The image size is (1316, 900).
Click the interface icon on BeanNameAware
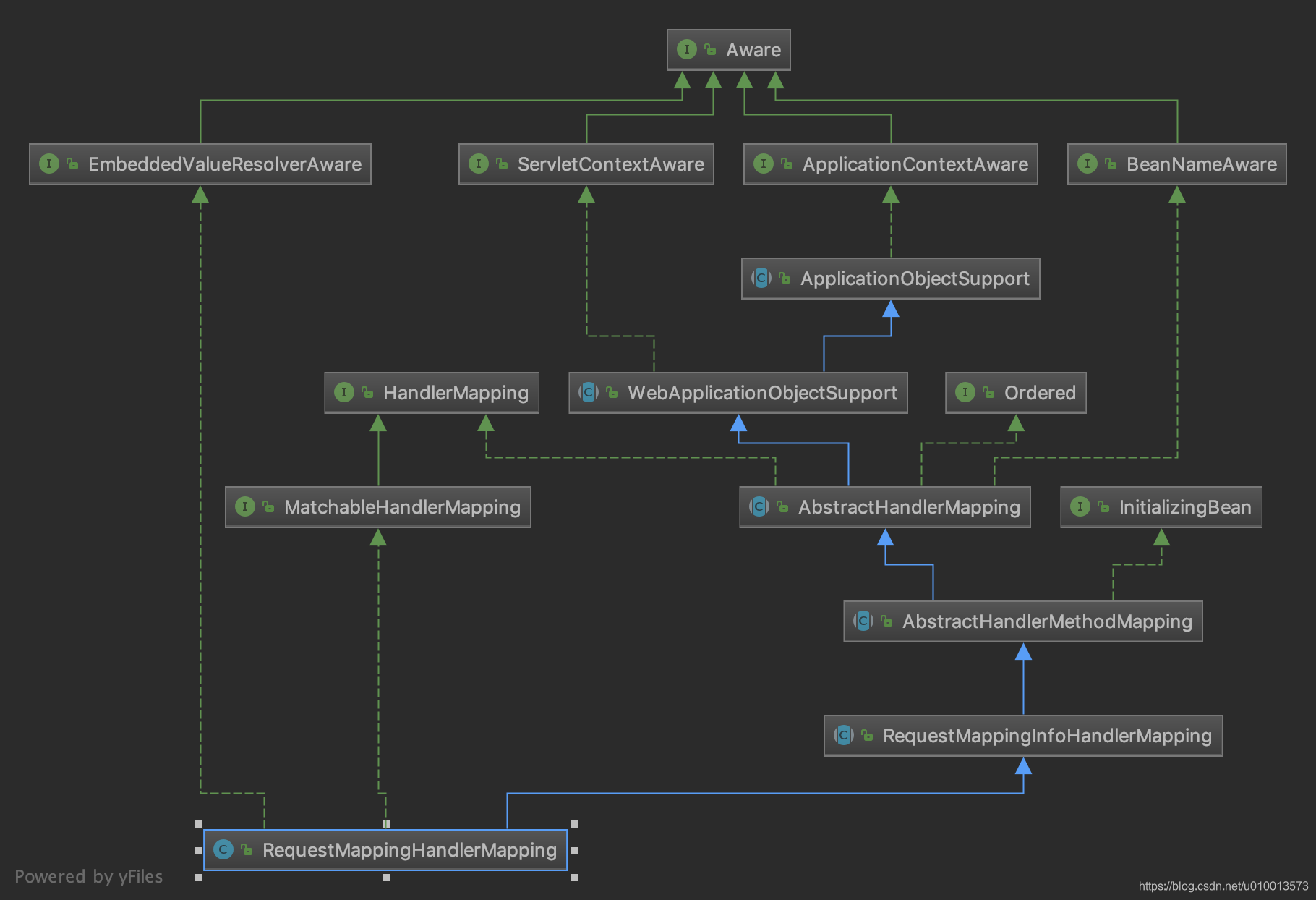pos(1088,164)
